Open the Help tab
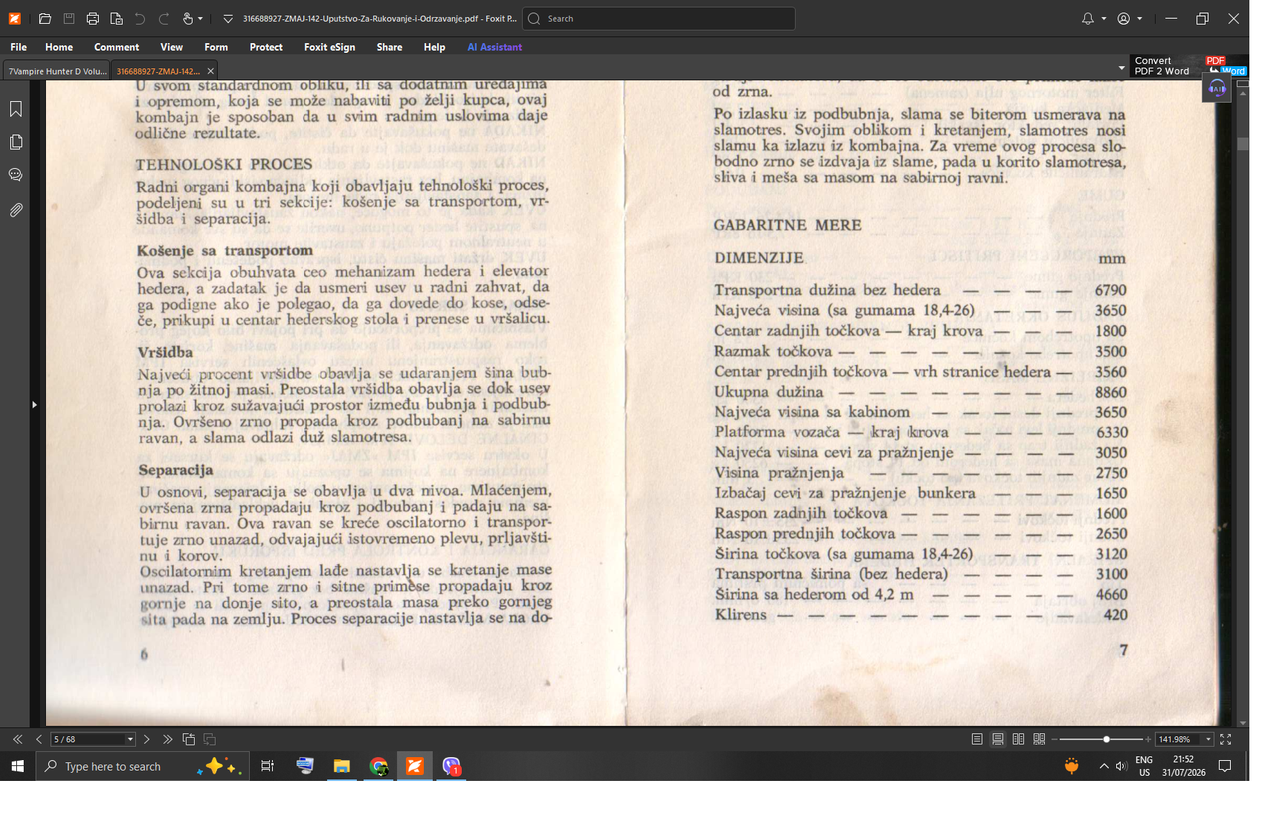The width and height of the screenshot is (1279, 833). click(434, 47)
